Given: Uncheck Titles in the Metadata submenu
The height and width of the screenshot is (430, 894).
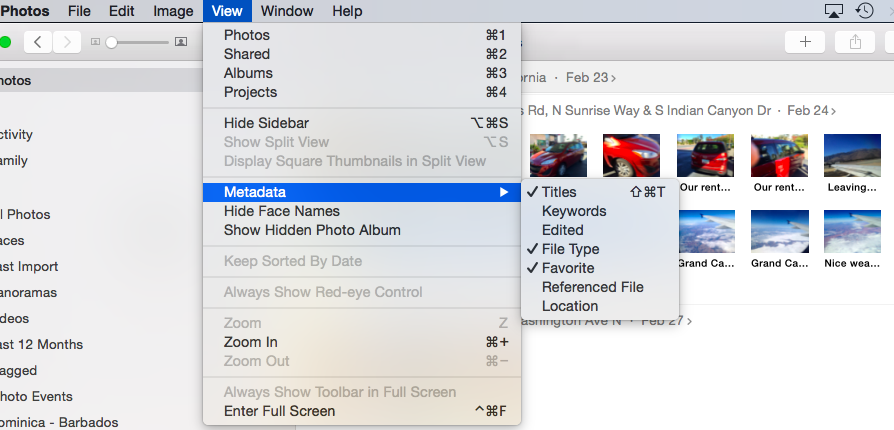Looking at the screenshot, I should tap(559, 192).
